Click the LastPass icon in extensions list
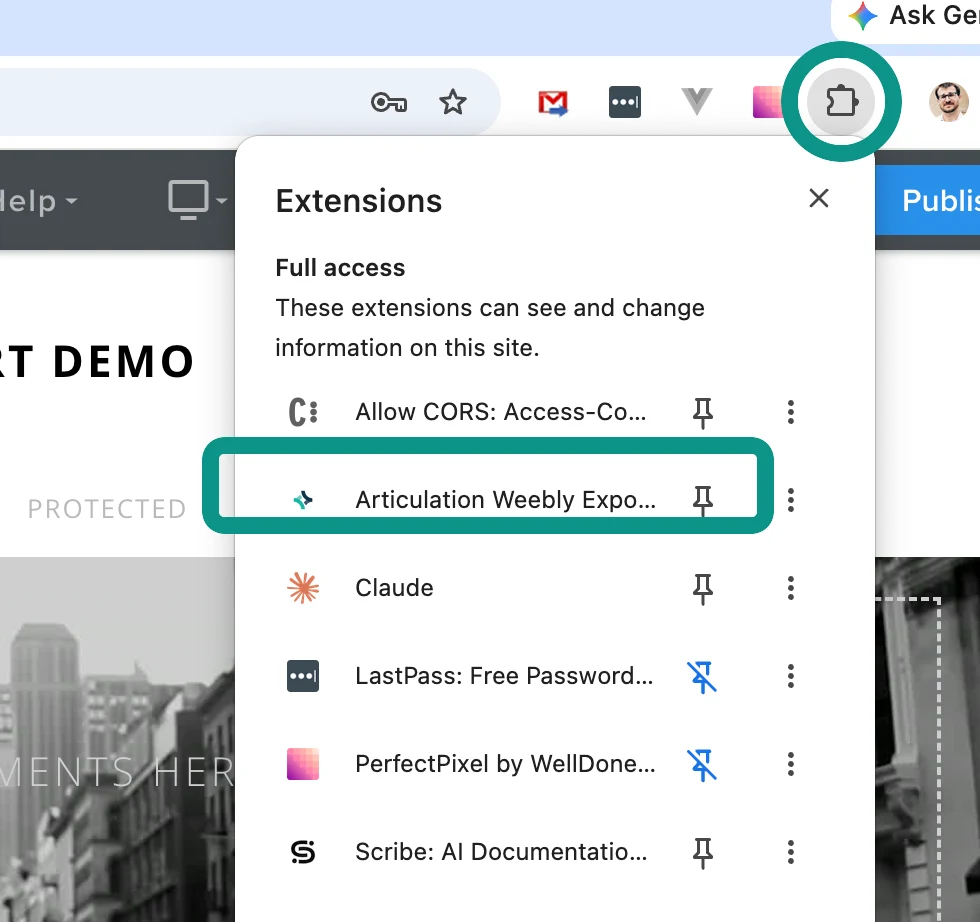Screen dimensions: 980x922 pos(303,676)
